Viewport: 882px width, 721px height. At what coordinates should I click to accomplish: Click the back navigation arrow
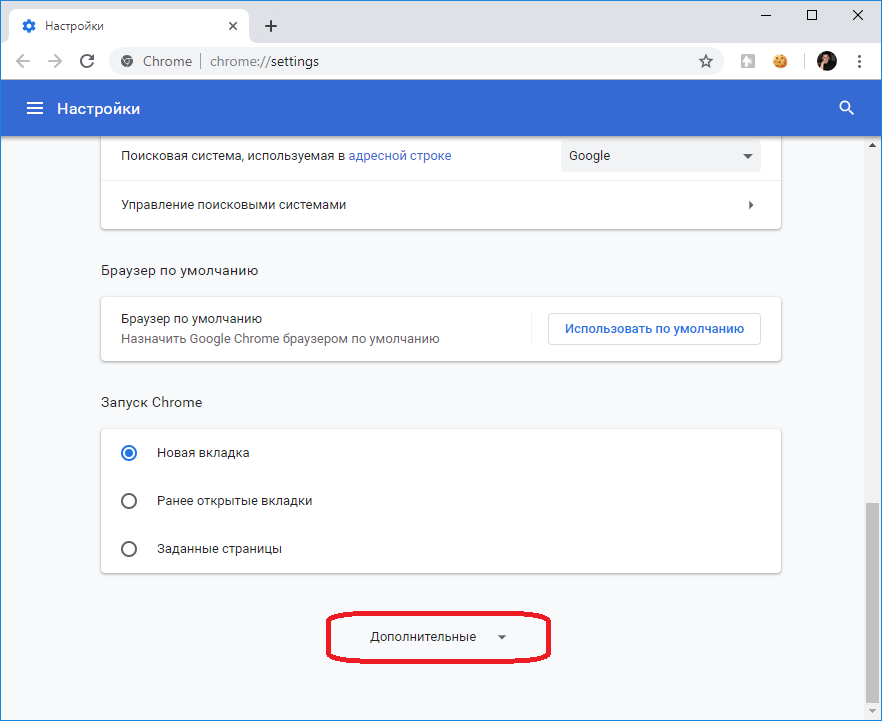coord(23,61)
